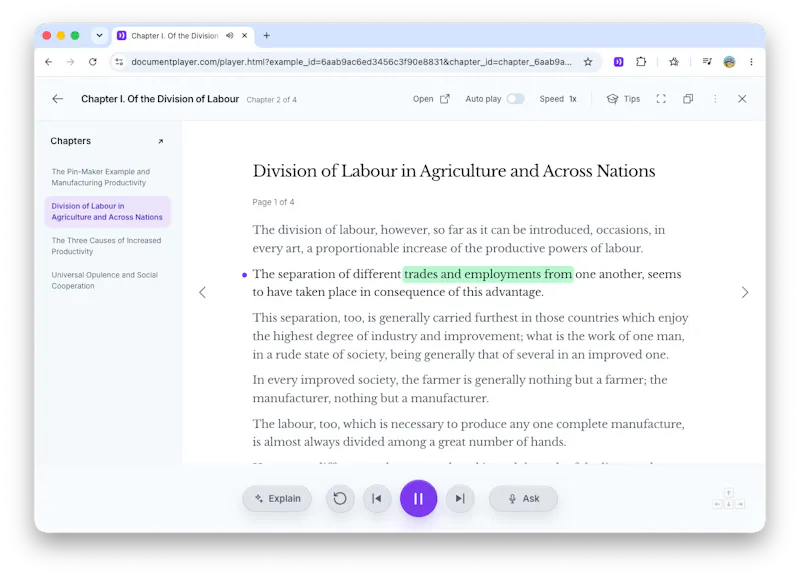Click Open to view the document externally
The height and width of the screenshot is (578, 800).
[x=431, y=99]
